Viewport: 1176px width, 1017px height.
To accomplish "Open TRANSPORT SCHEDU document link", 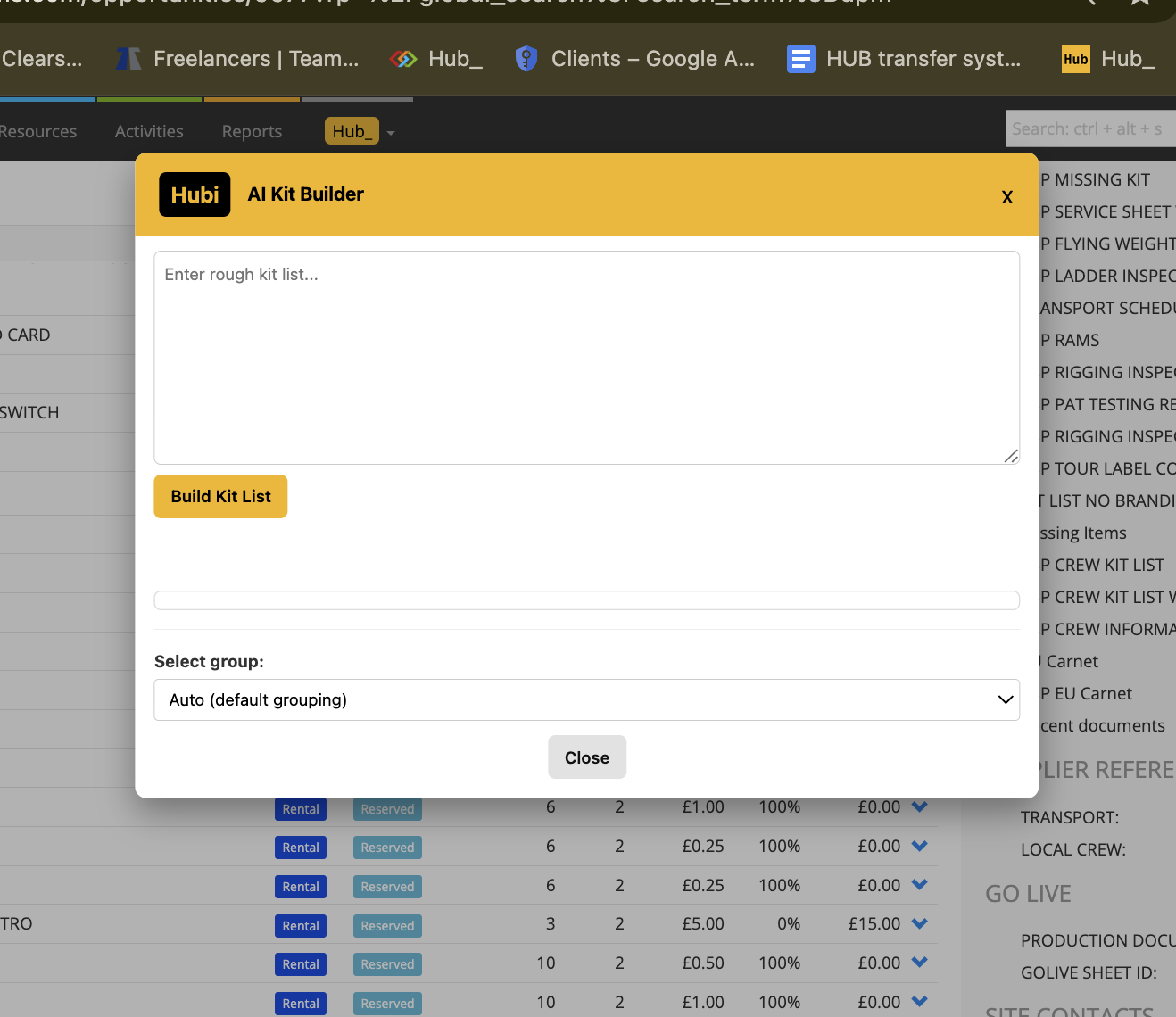I will point(1106,308).
